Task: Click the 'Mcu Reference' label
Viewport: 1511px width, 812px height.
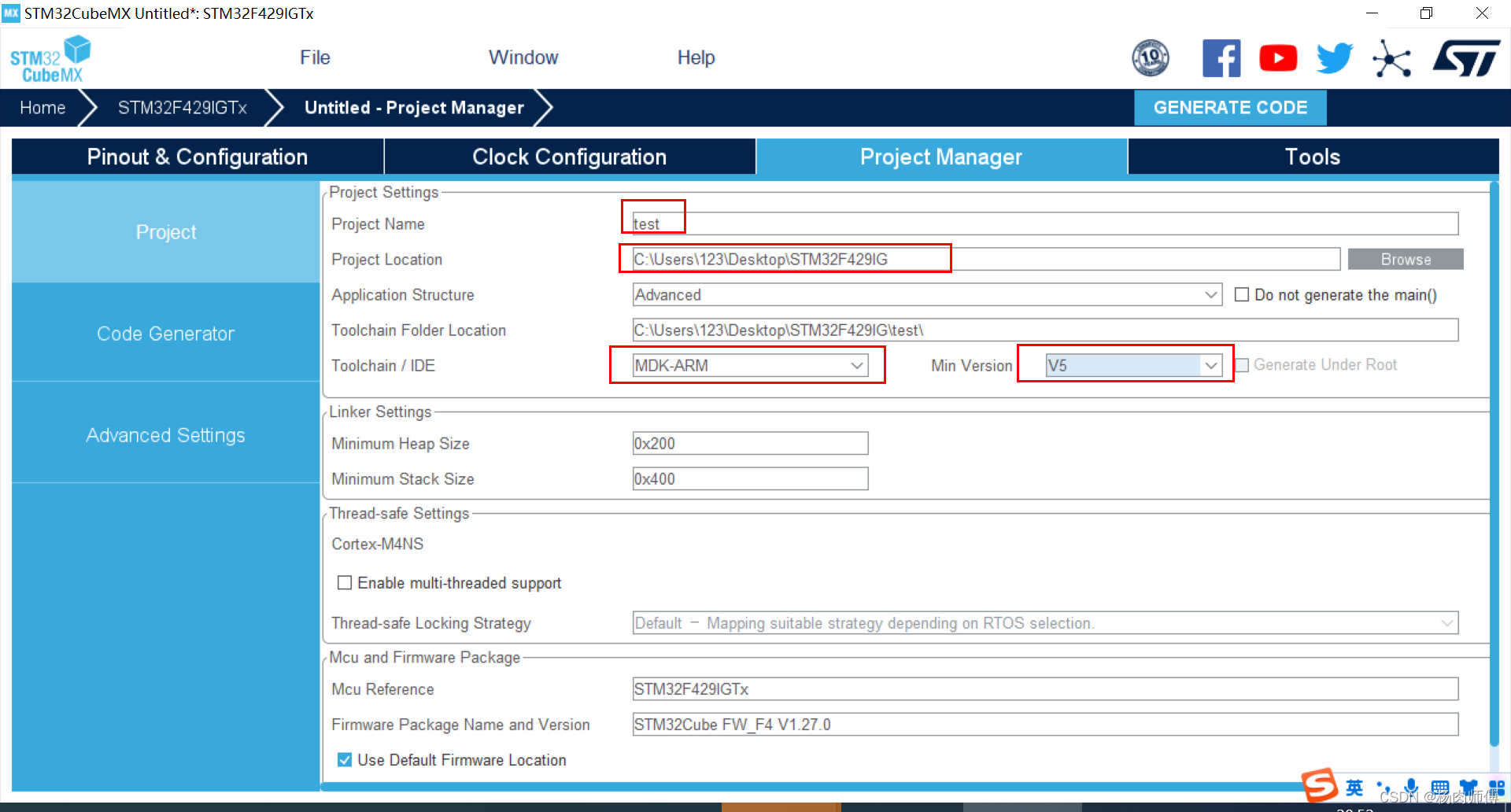Action: point(382,689)
